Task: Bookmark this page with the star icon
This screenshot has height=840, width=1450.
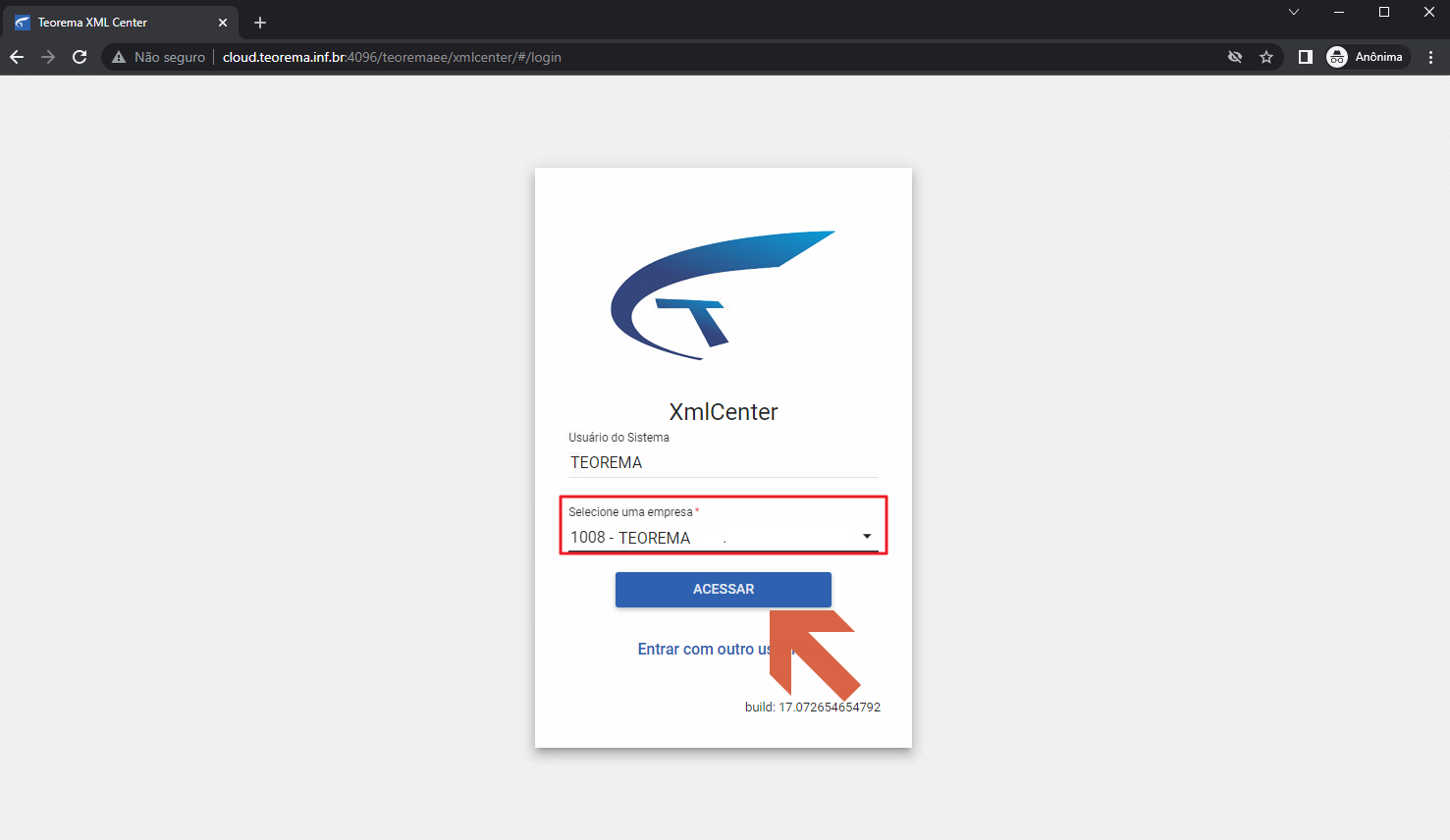Action: [1266, 57]
